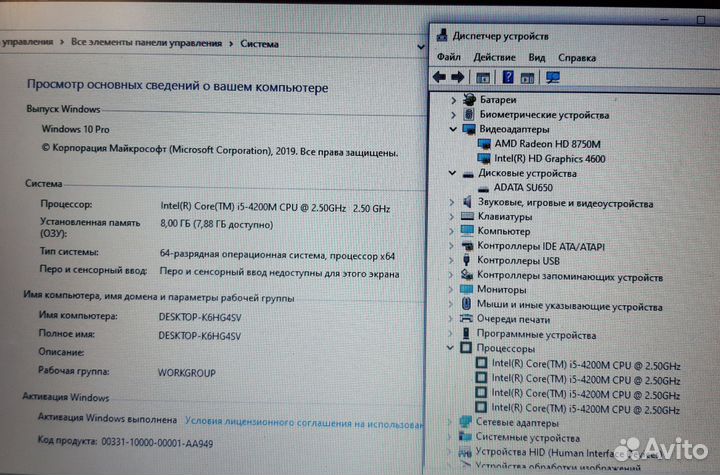Click the Back arrow in Device Manager toolbar
This screenshot has height=475, width=720.
pos(439,77)
